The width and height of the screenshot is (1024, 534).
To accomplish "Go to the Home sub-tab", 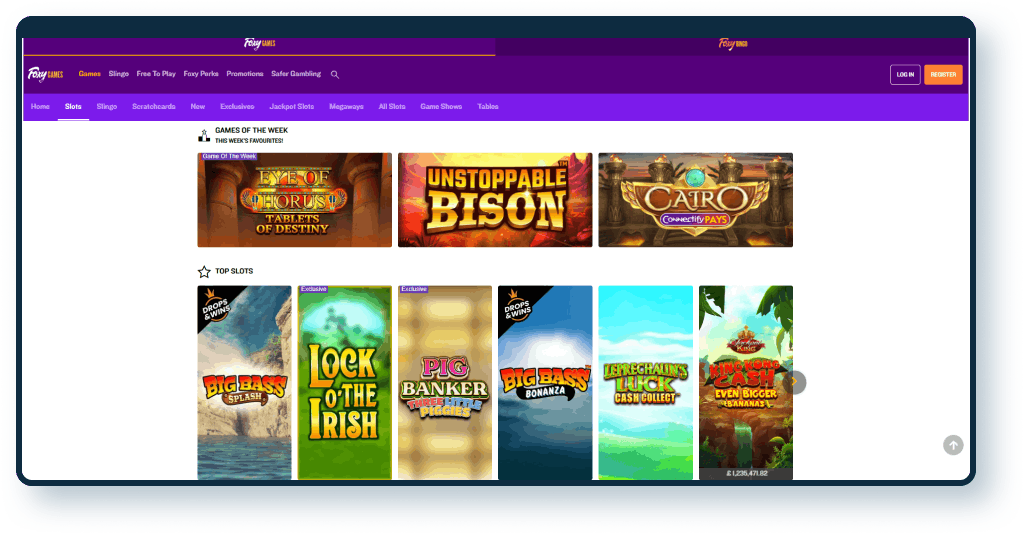I will tap(40, 106).
